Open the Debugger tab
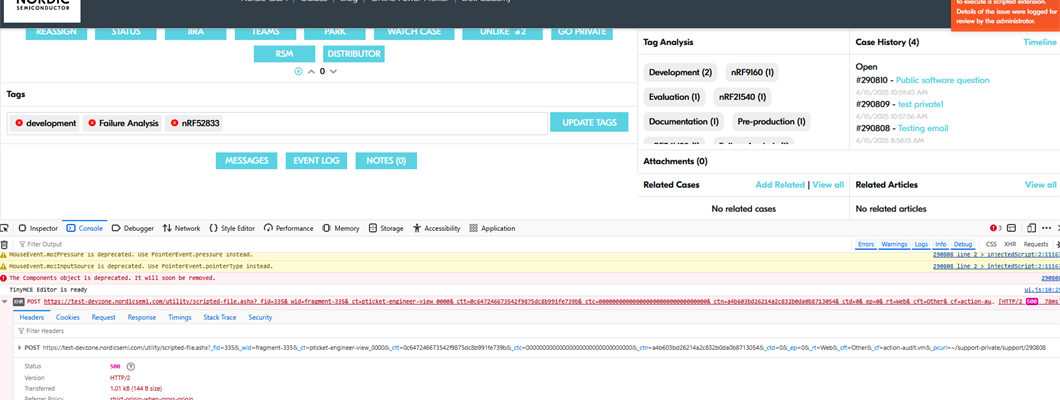 [x=132, y=228]
